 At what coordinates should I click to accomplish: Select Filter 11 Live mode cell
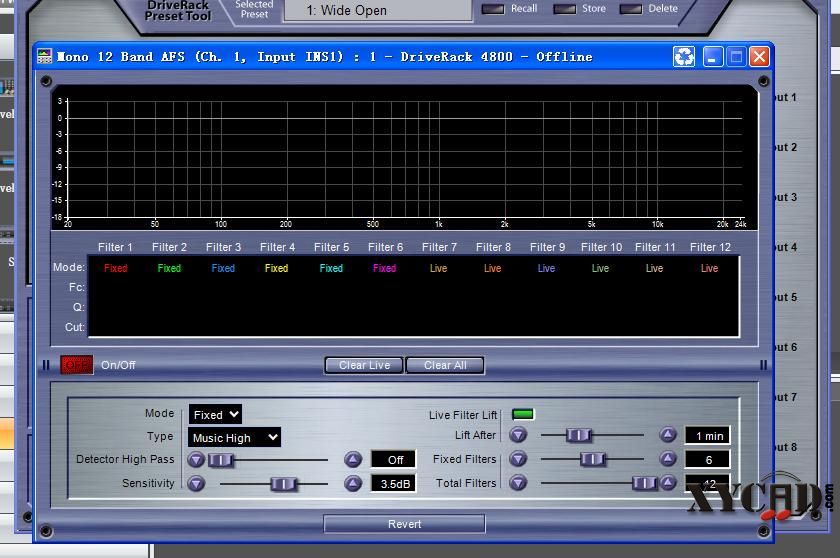[x=654, y=268]
